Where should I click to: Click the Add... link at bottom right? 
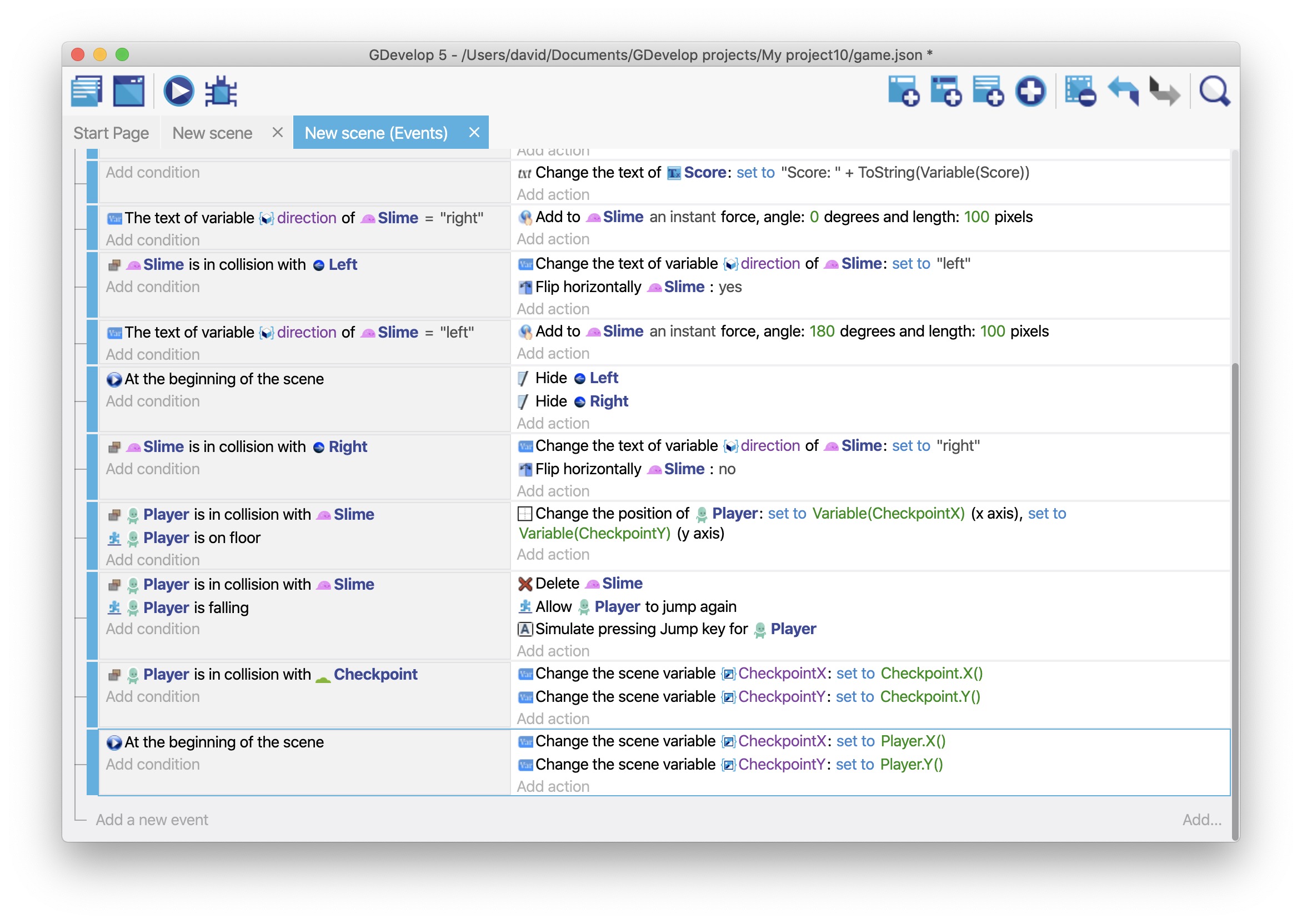(1202, 820)
